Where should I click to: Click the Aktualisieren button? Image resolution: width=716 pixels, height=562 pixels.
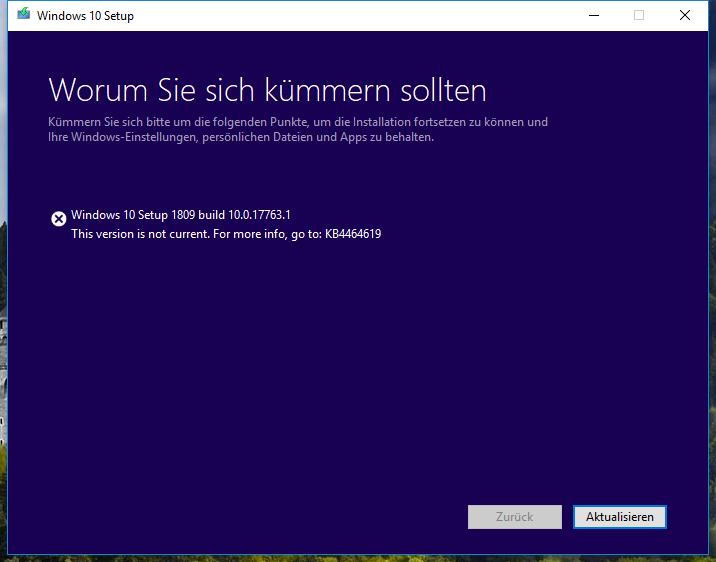click(x=620, y=517)
